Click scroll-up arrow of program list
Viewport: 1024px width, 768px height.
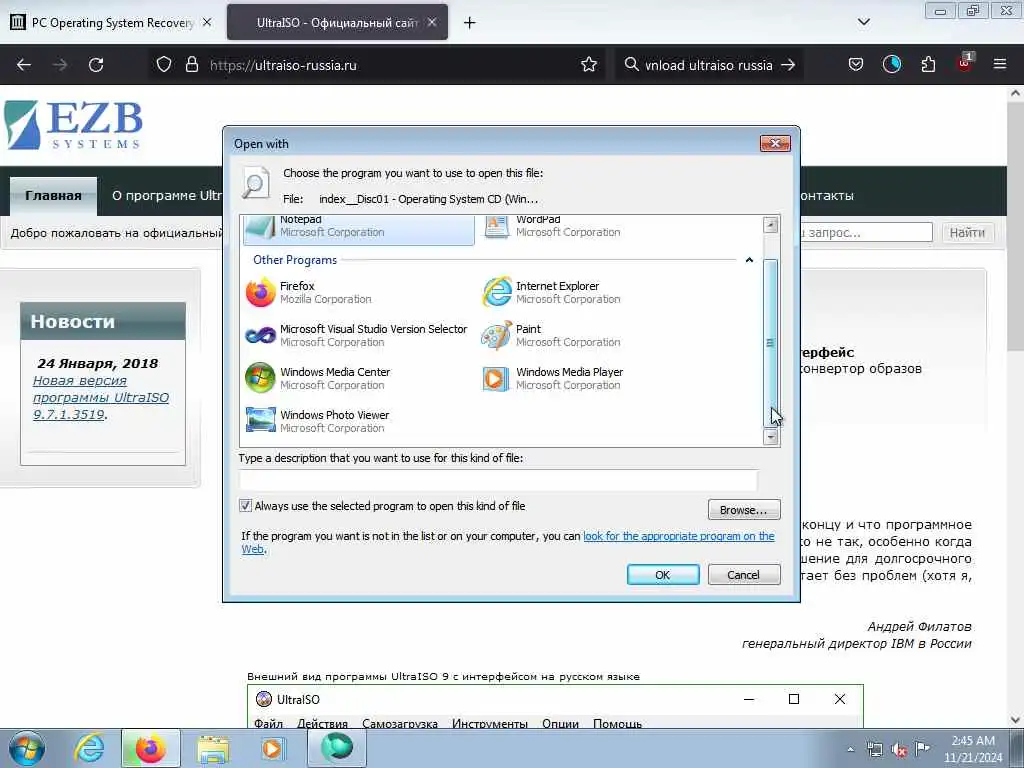[x=771, y=225]
